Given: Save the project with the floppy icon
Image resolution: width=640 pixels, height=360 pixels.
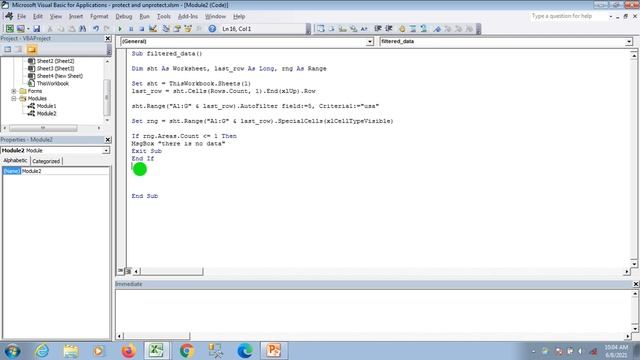Looking at the screenshot, I should click(x=37, y=29).
